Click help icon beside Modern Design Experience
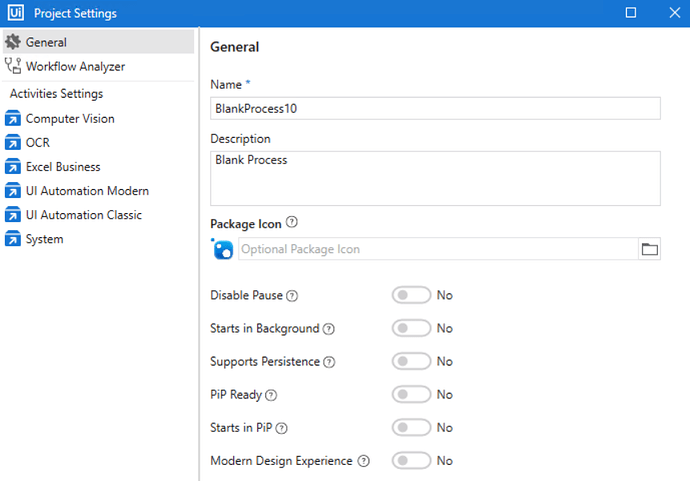The width and height of the screenshot is (690, 481). pyautogui.click(x=364, y=461)
